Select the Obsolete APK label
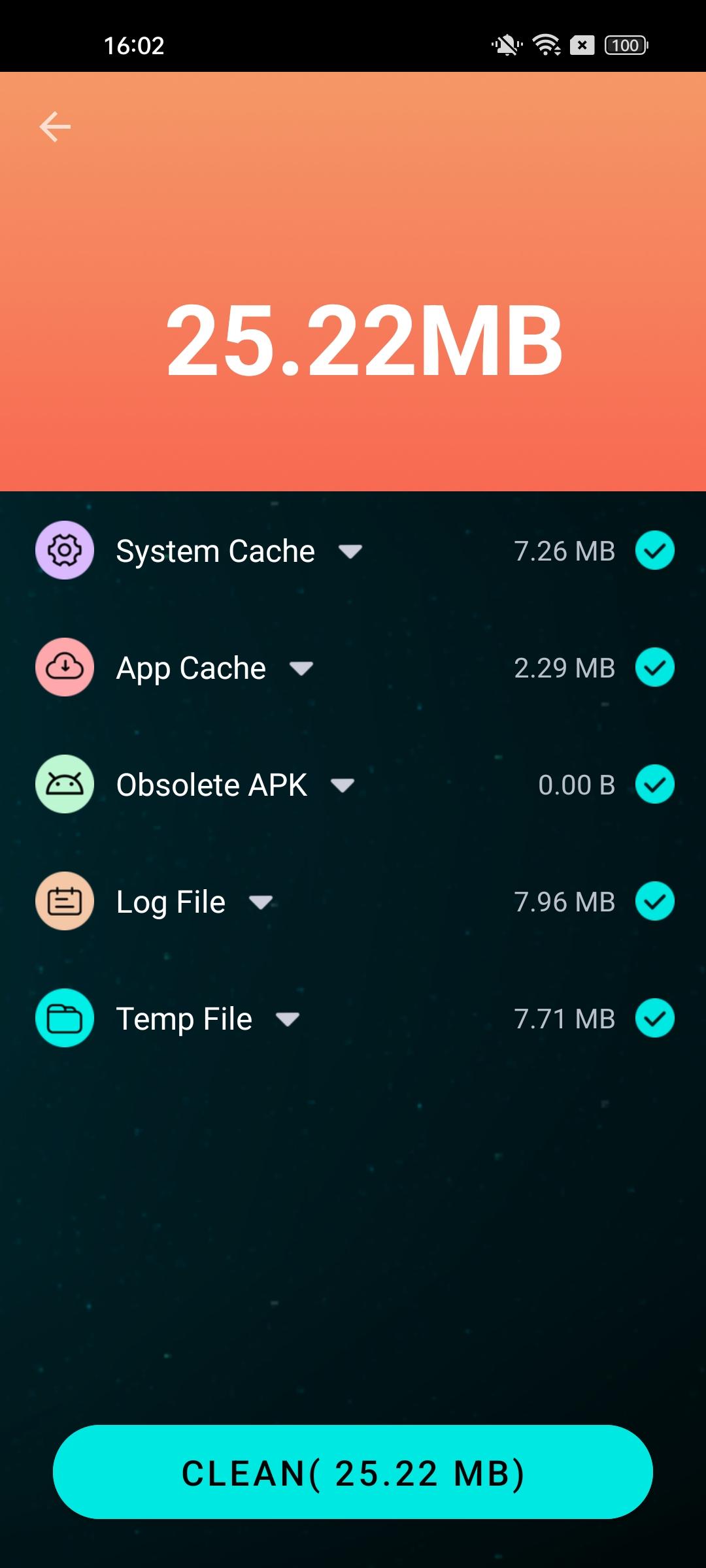 [212, 785]
